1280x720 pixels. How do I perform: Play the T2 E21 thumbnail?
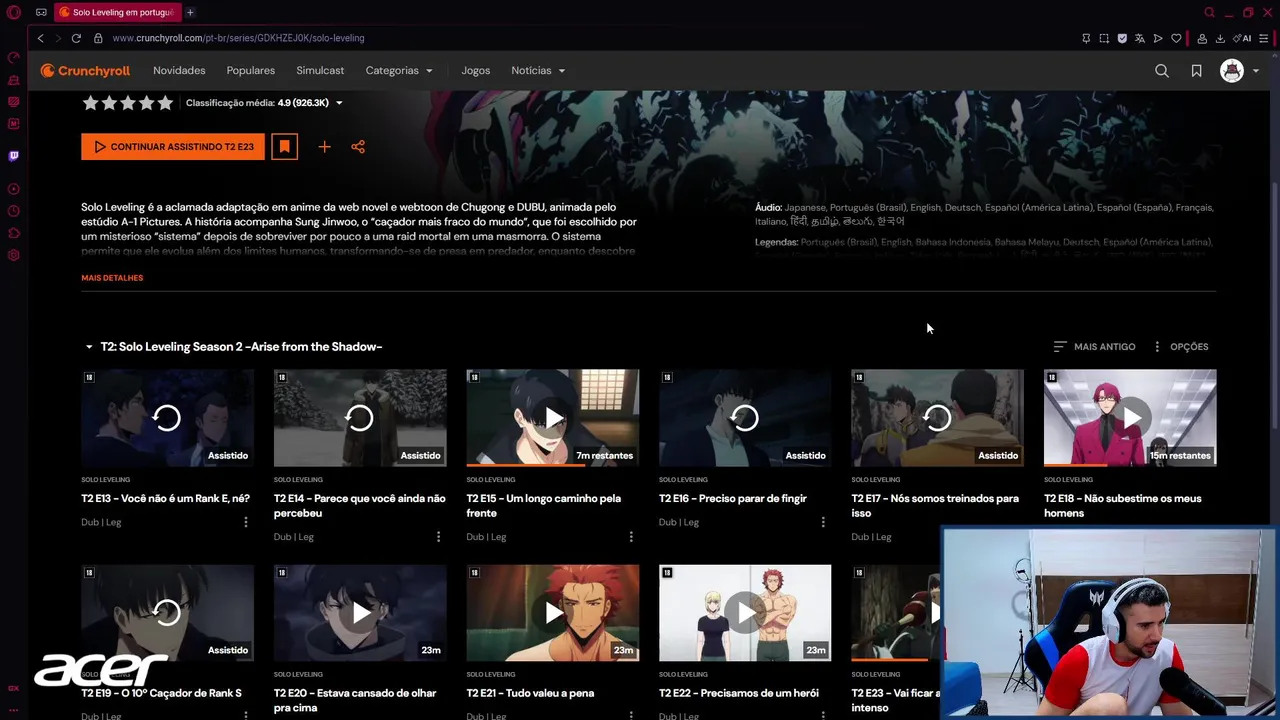[x=552, y=613]
